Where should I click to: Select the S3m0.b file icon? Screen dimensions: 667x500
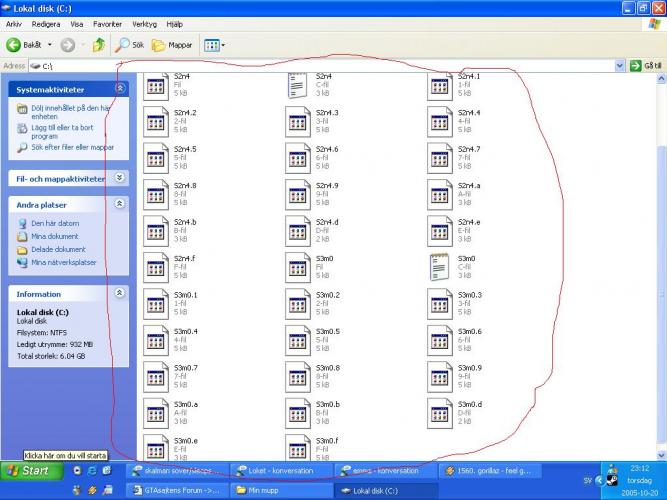click(298, 414)
